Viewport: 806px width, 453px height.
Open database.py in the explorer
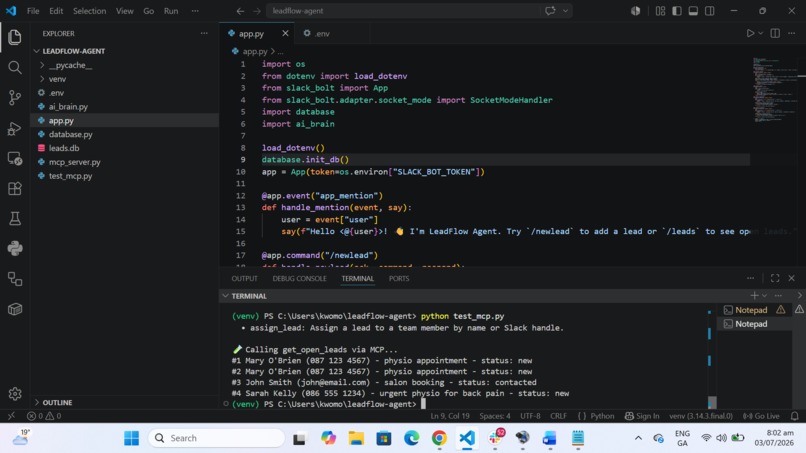tap(70, 134)
